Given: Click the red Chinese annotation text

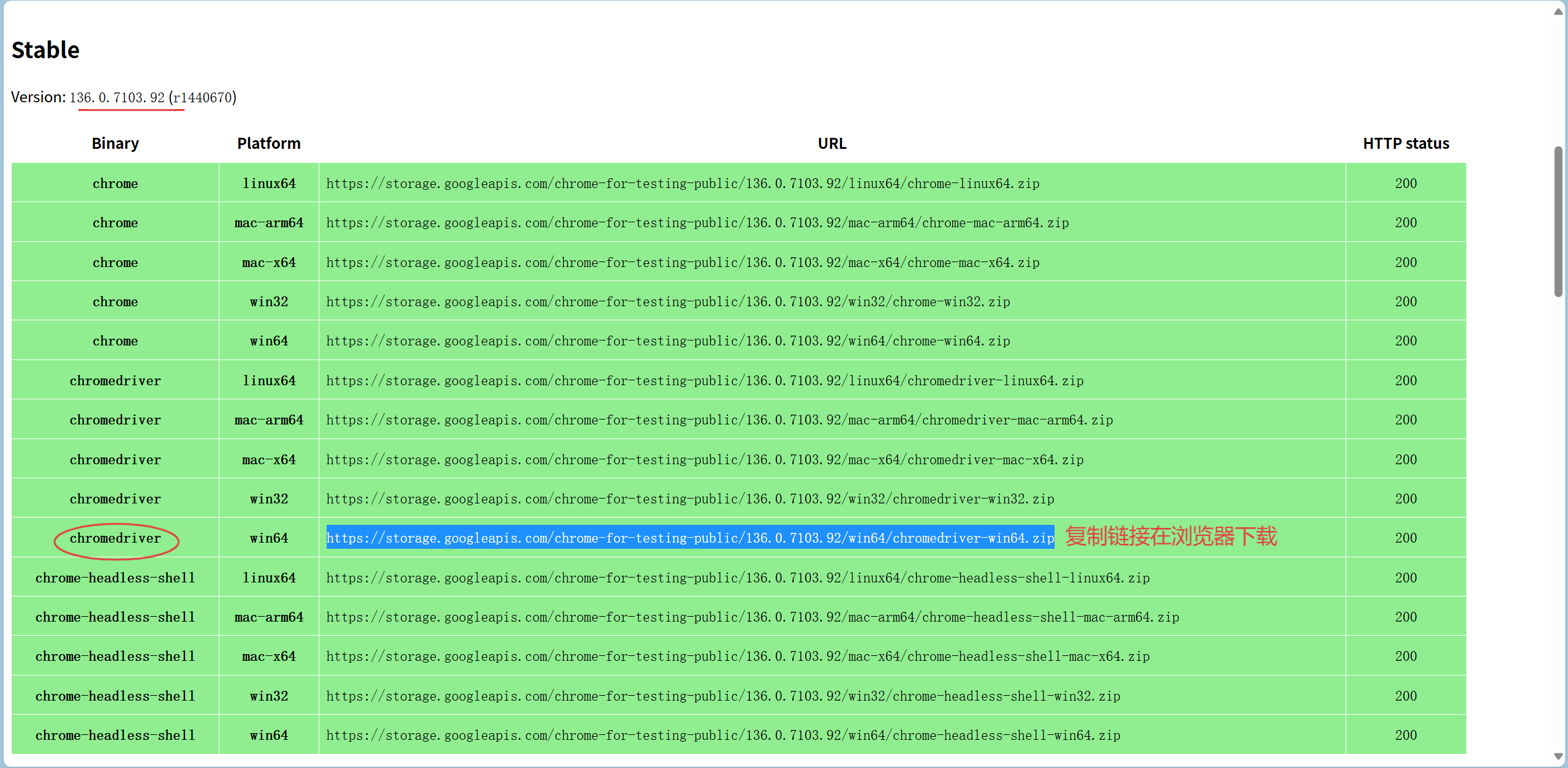Looking at the screenshot, I should (x=1170, y=536).
